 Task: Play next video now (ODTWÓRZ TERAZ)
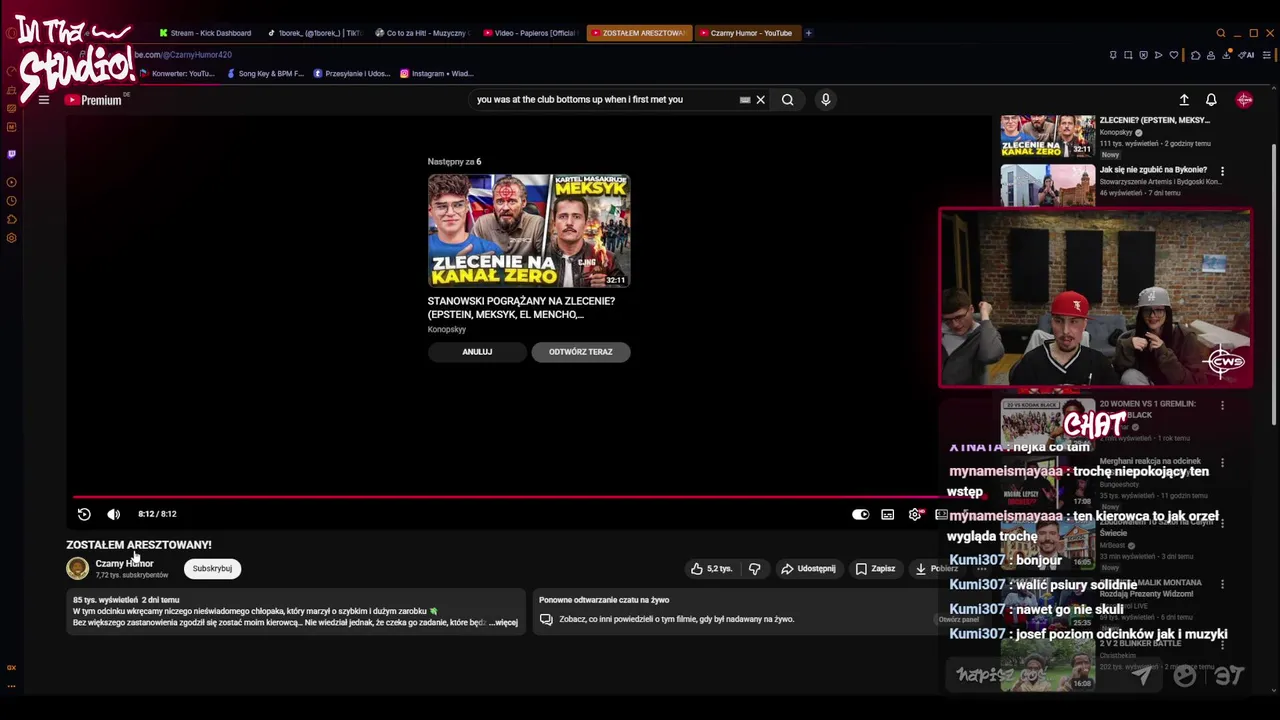581,352
